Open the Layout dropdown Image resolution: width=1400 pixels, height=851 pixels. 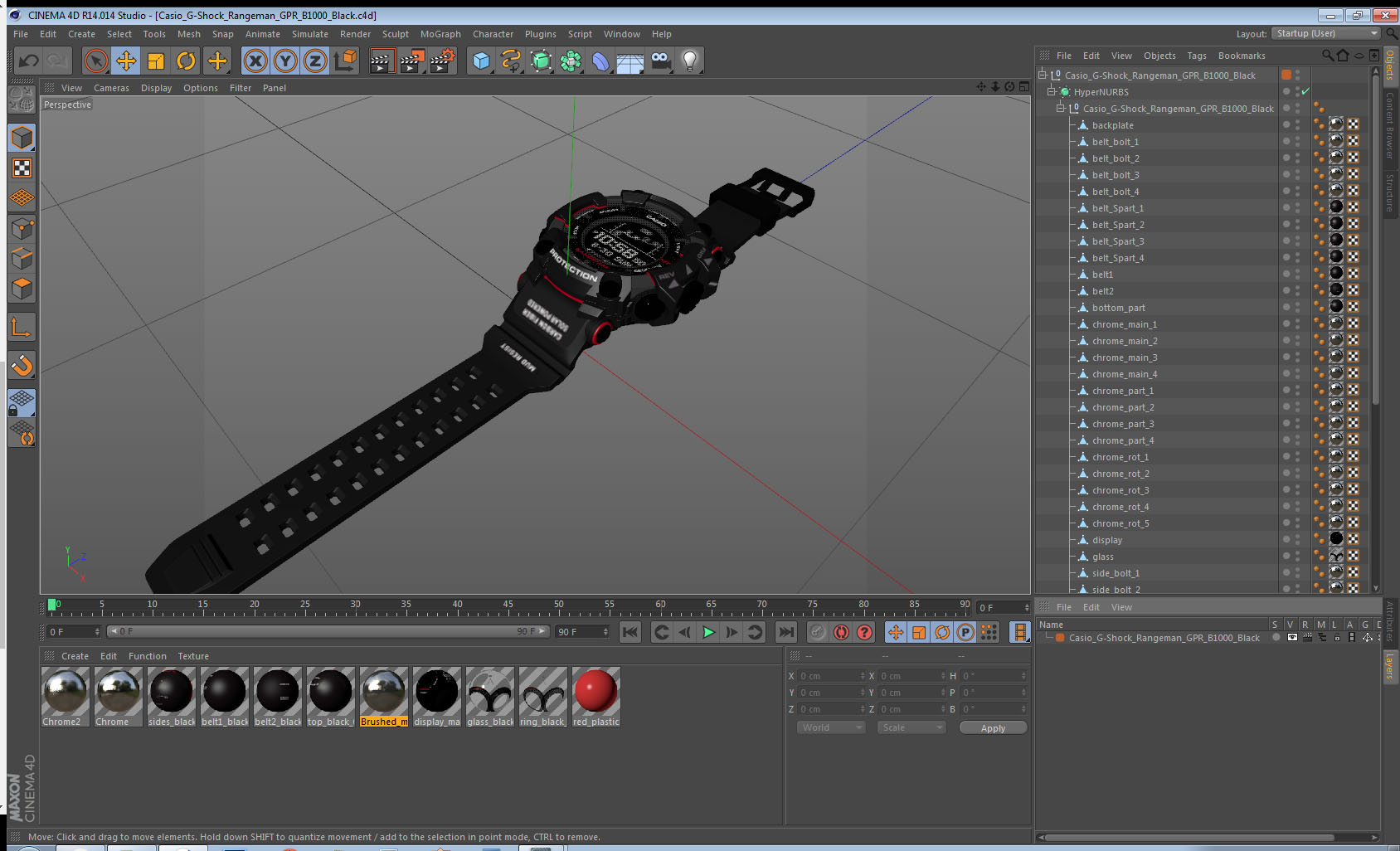click(1326, 33)
